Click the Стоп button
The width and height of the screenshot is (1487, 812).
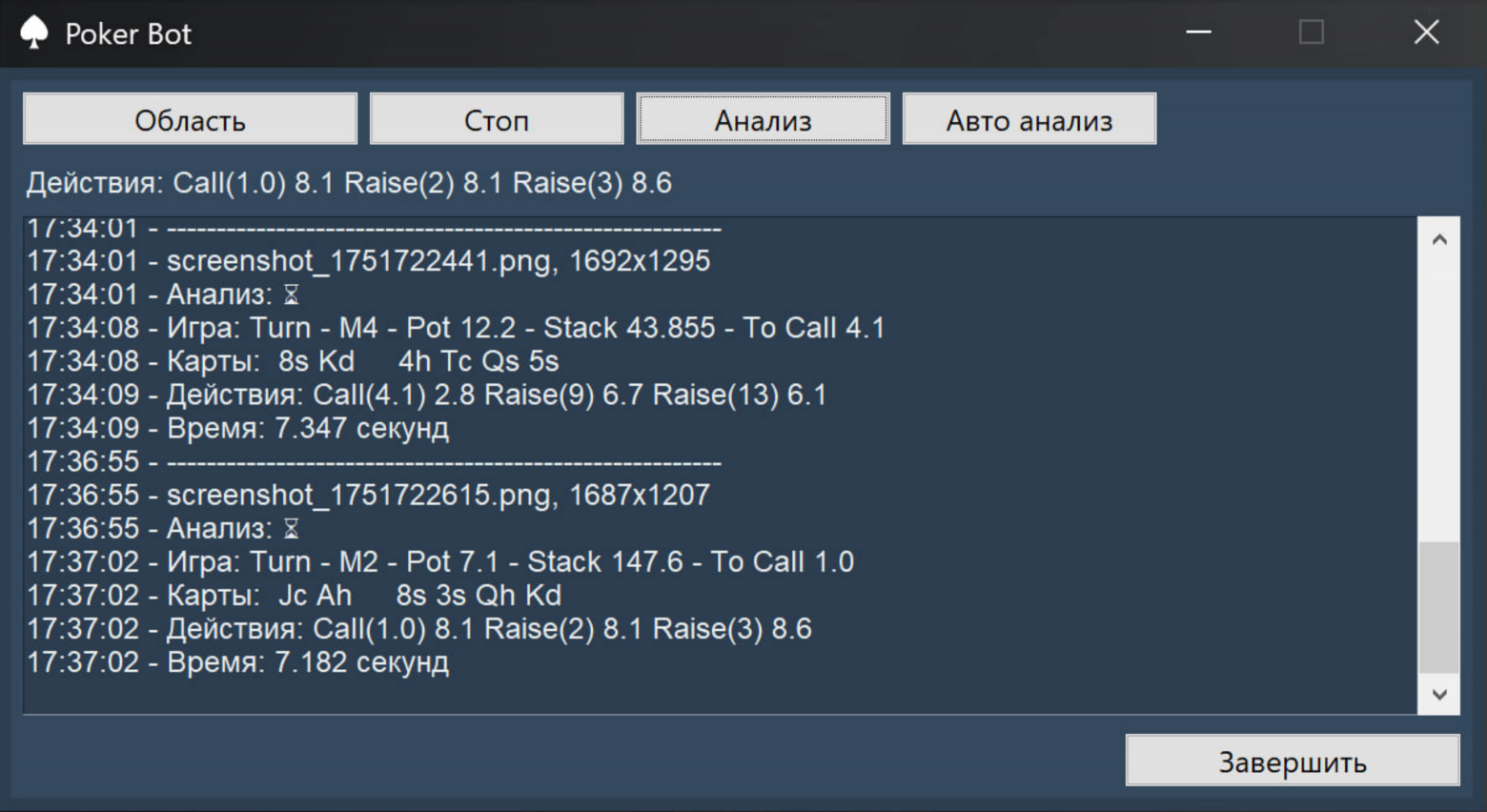point(496,118)
